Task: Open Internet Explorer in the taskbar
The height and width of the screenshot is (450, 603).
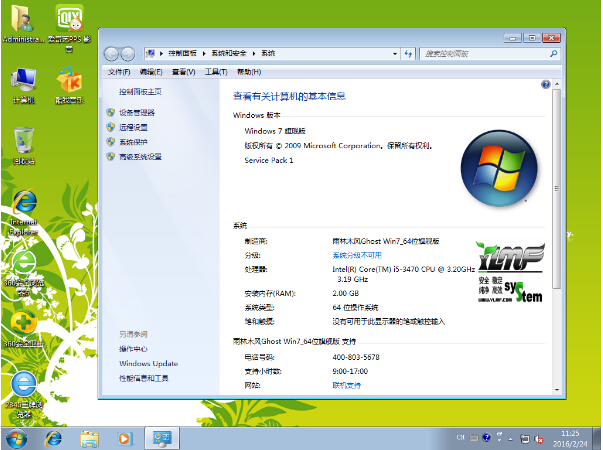Action: pos(53,438)
